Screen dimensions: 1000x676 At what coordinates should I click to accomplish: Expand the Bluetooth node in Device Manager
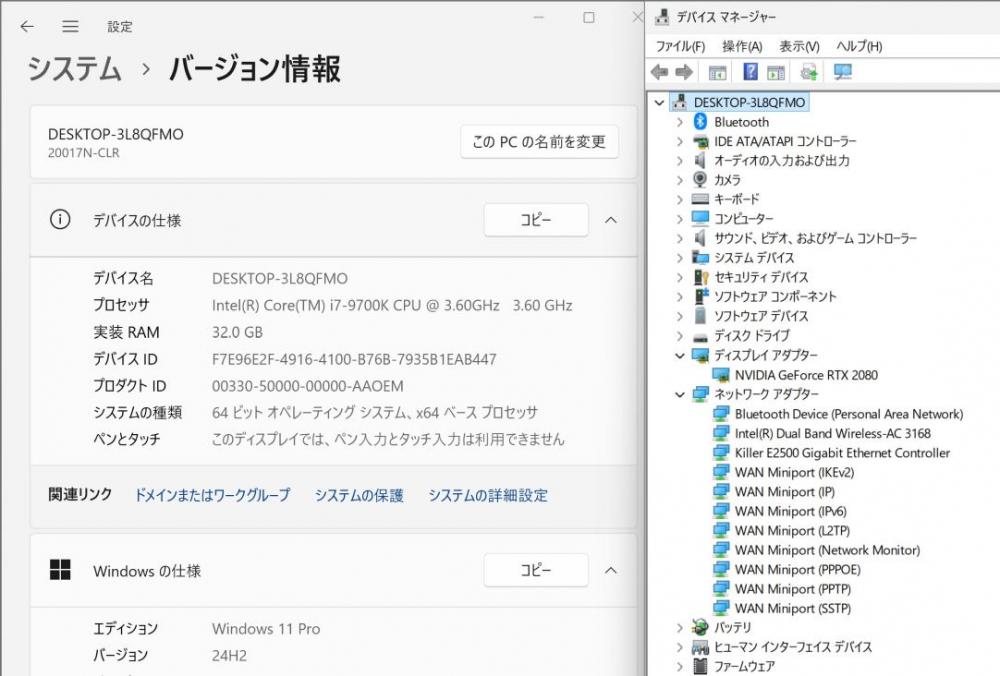tap(680, 122)
